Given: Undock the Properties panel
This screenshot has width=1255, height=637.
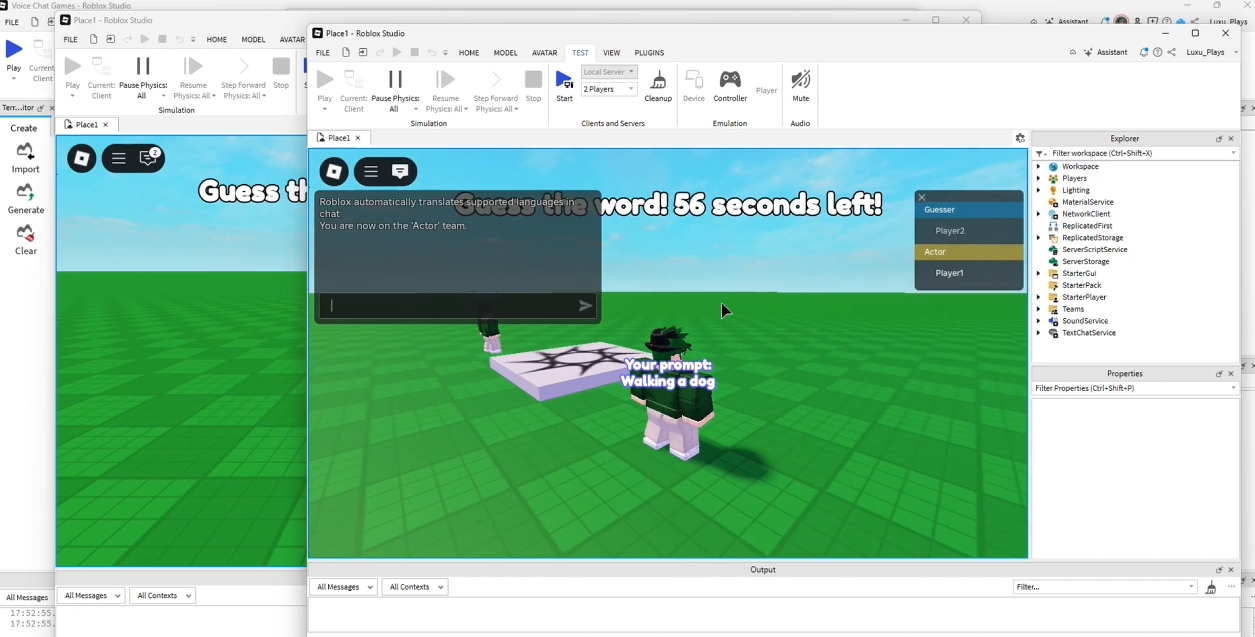Looking at the screenshot, I should click(1219, 374).
